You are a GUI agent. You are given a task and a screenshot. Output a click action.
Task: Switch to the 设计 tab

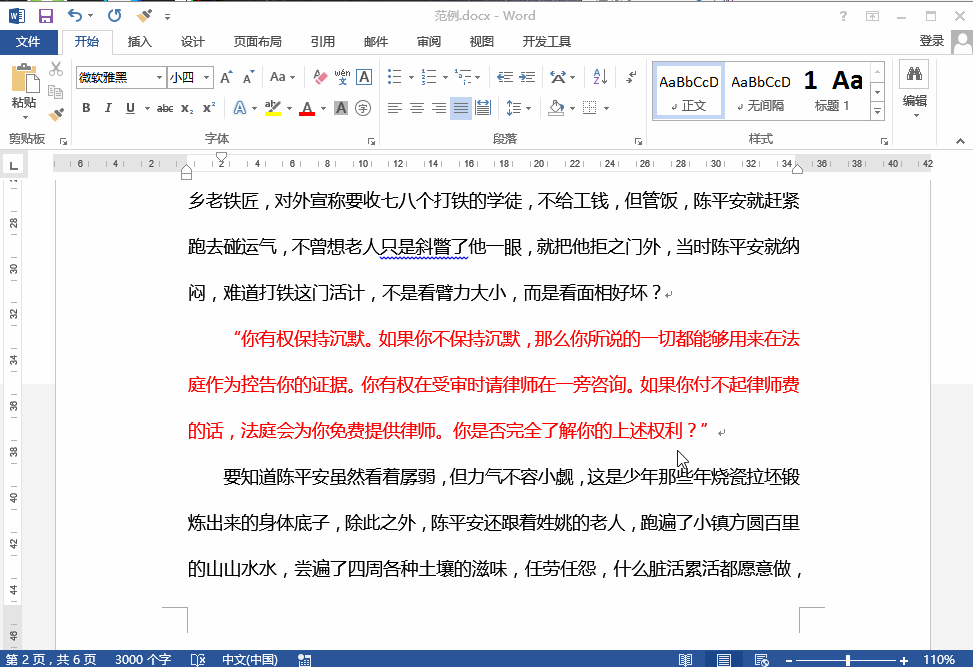pos(192,42)
